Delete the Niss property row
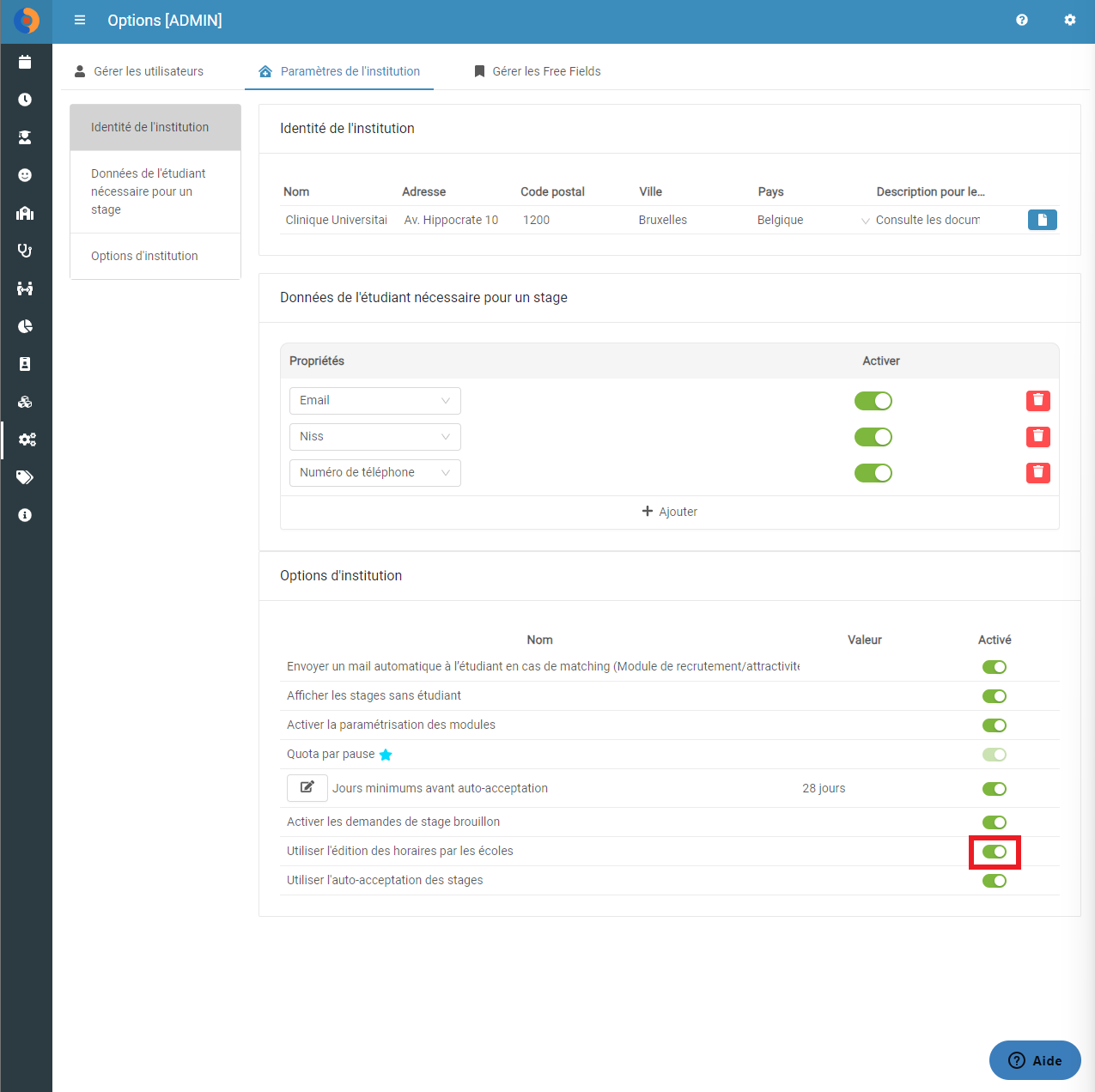Screen dimensions: 1095x1092 [x=1038, y=437]
